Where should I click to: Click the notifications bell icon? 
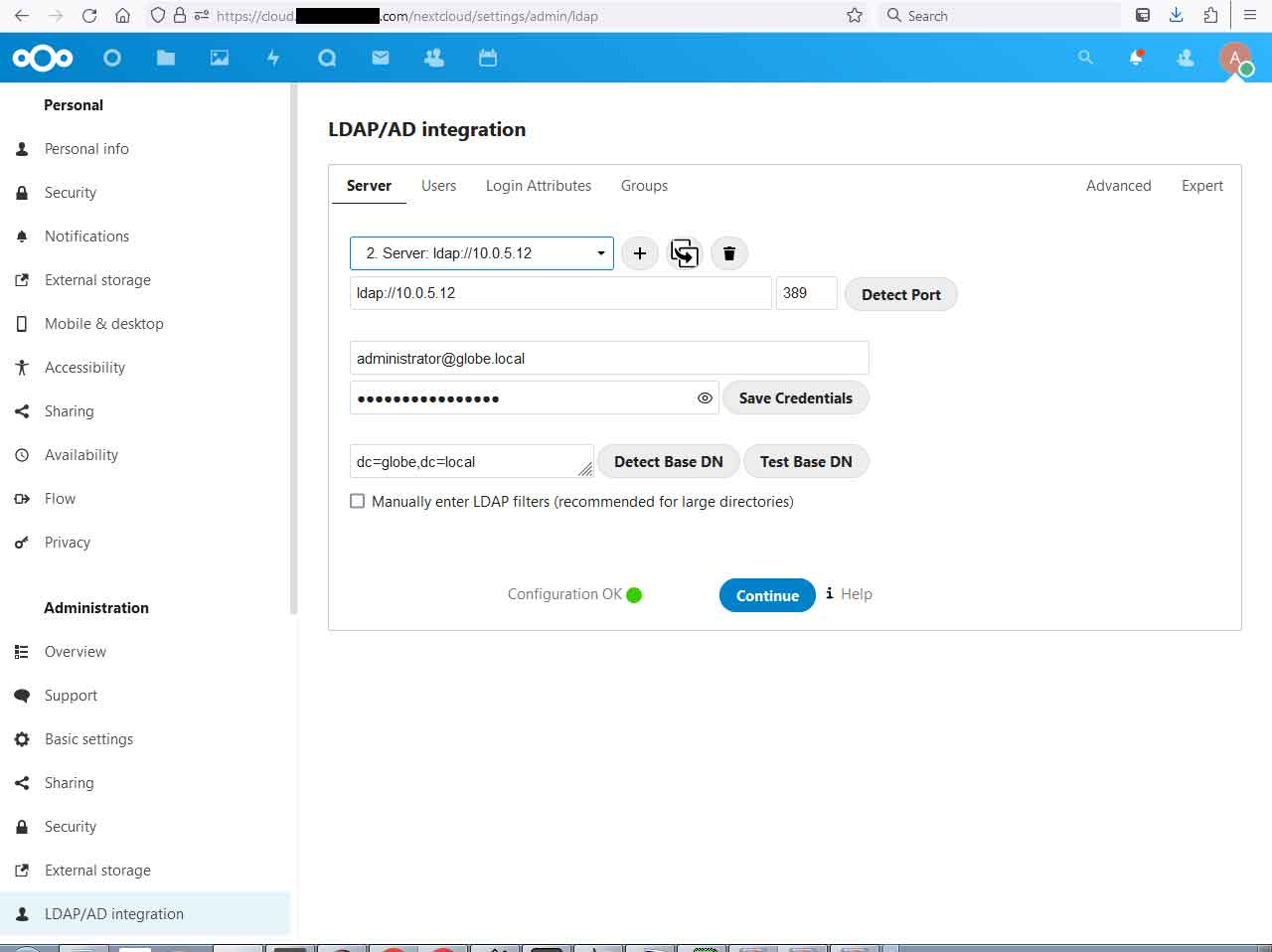[1136, 58]
